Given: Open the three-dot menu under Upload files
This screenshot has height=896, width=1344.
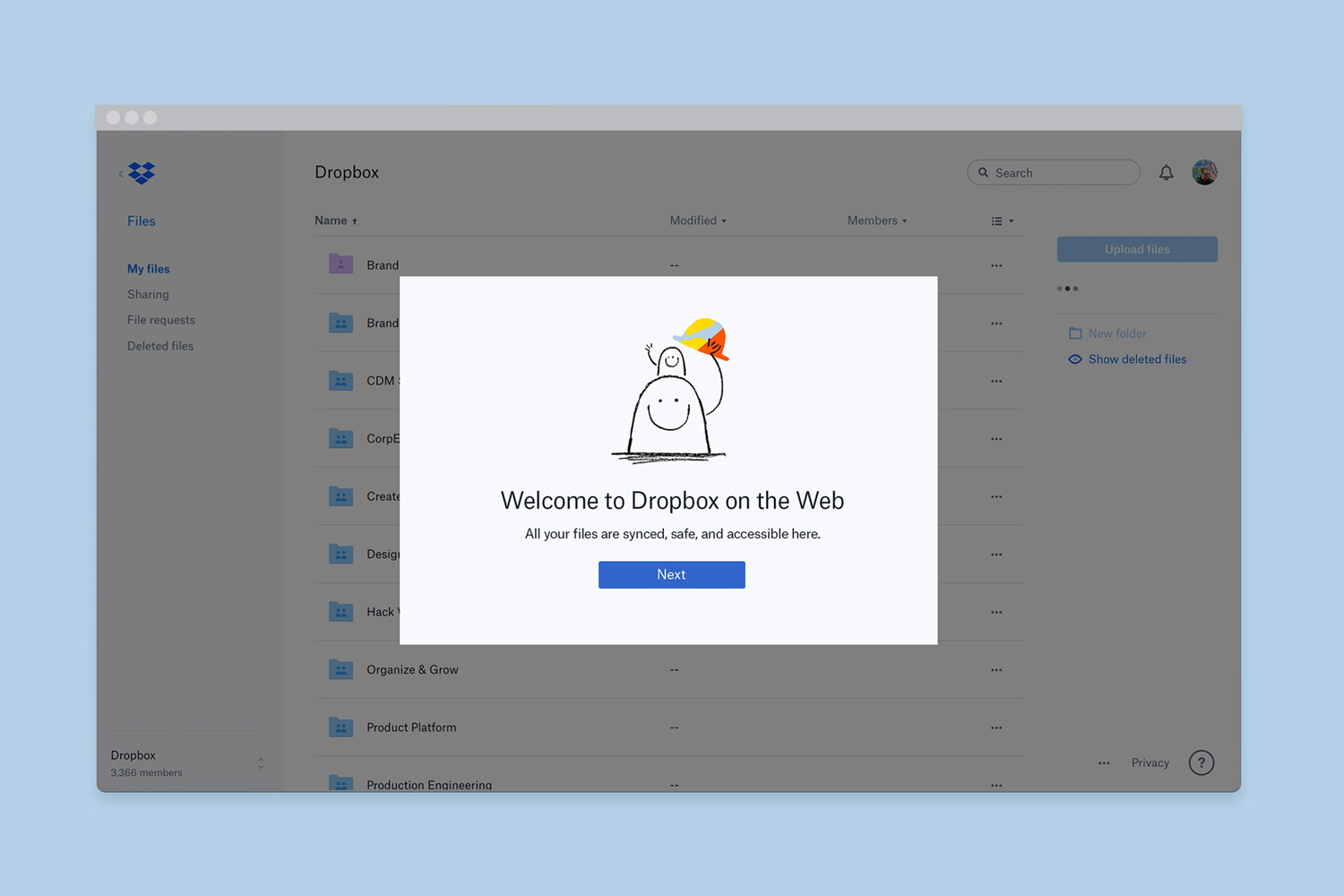Looking at the screenshot, I should [x=1067, y=289].
